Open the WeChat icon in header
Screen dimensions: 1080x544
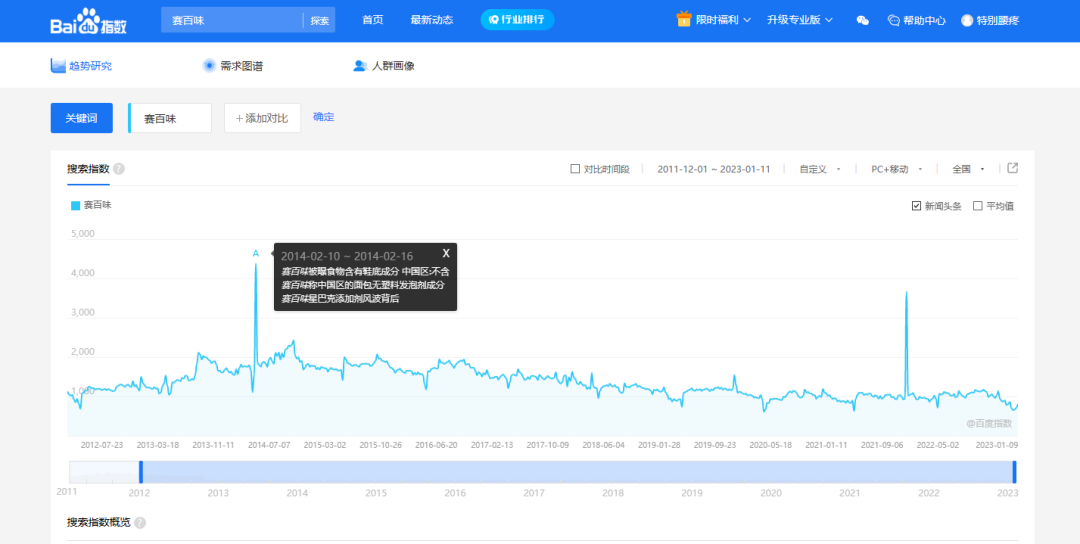click(862, 21)
